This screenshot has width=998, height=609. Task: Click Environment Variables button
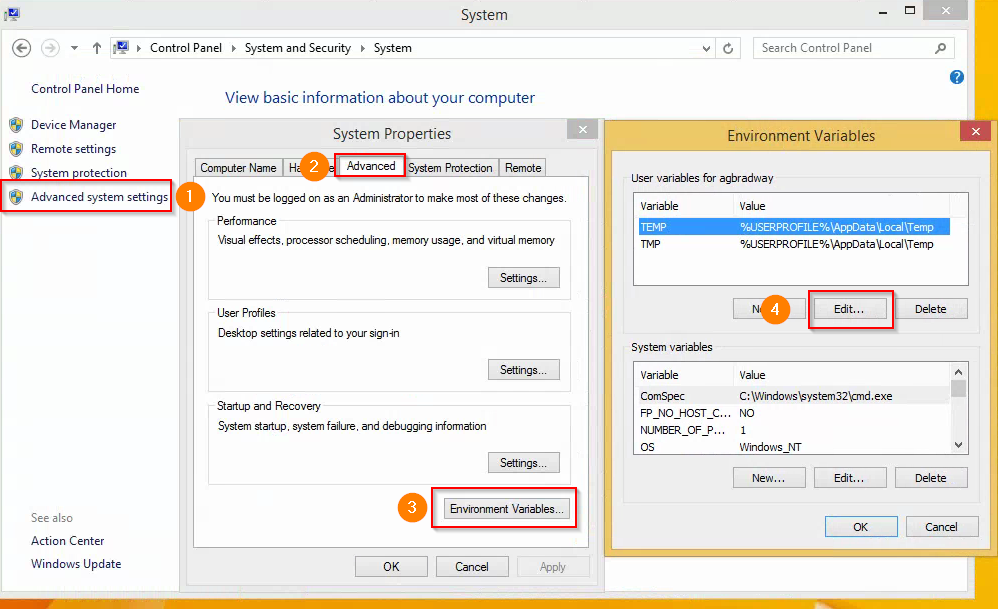(507, 508)
